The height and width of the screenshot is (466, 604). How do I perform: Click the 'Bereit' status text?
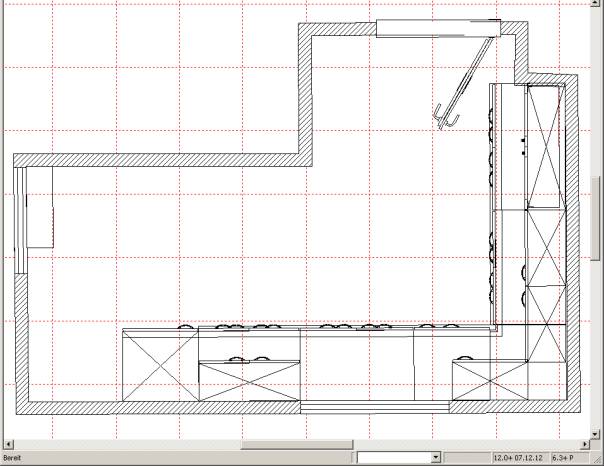click(12, 458)
